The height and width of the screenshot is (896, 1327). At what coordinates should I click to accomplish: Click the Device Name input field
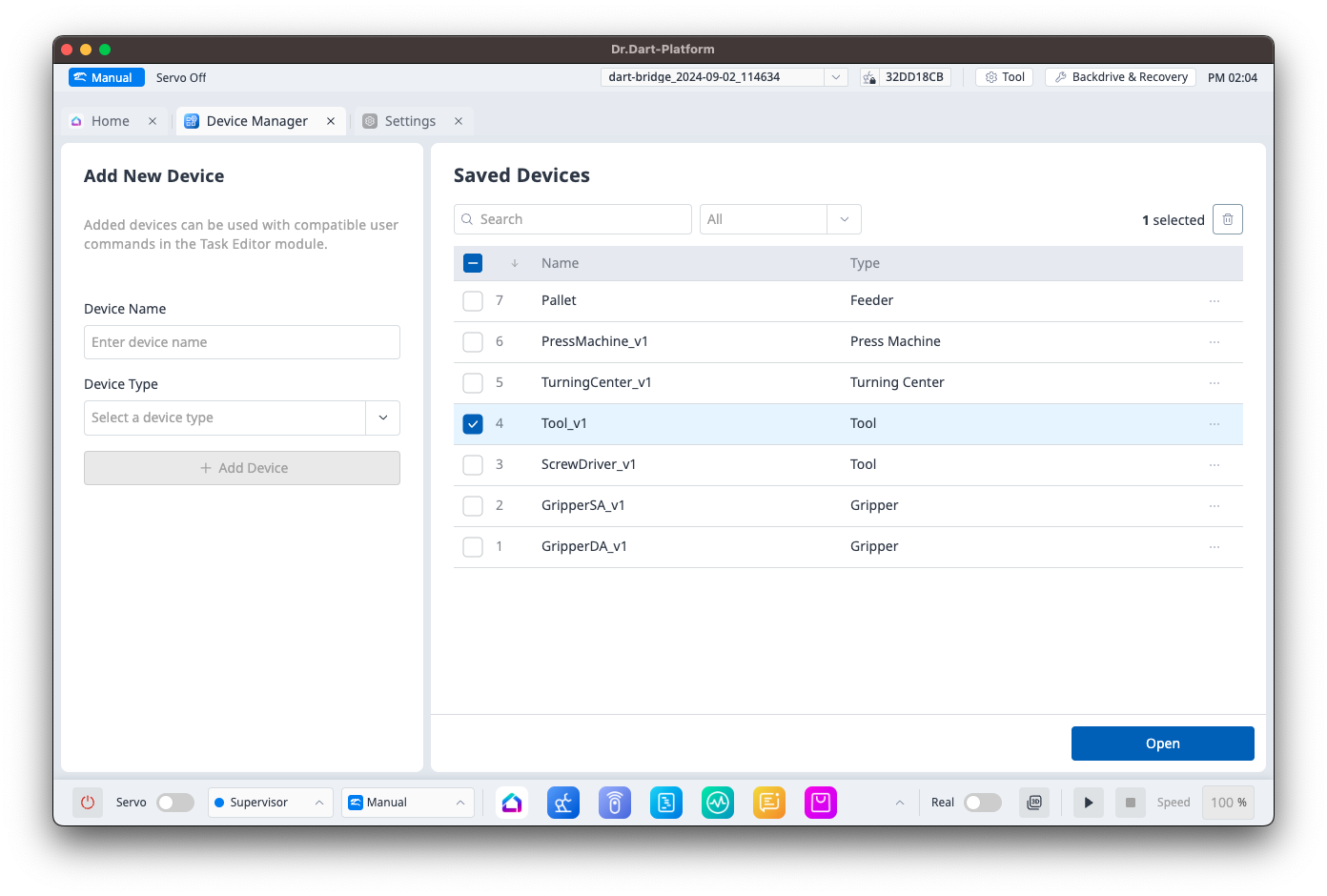click(x=242, y=342)
